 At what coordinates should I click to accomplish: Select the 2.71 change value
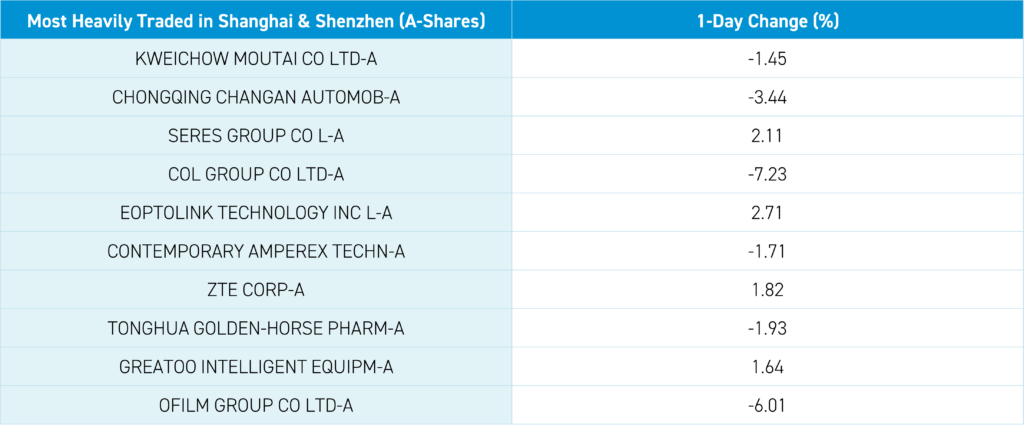point(768,213)
